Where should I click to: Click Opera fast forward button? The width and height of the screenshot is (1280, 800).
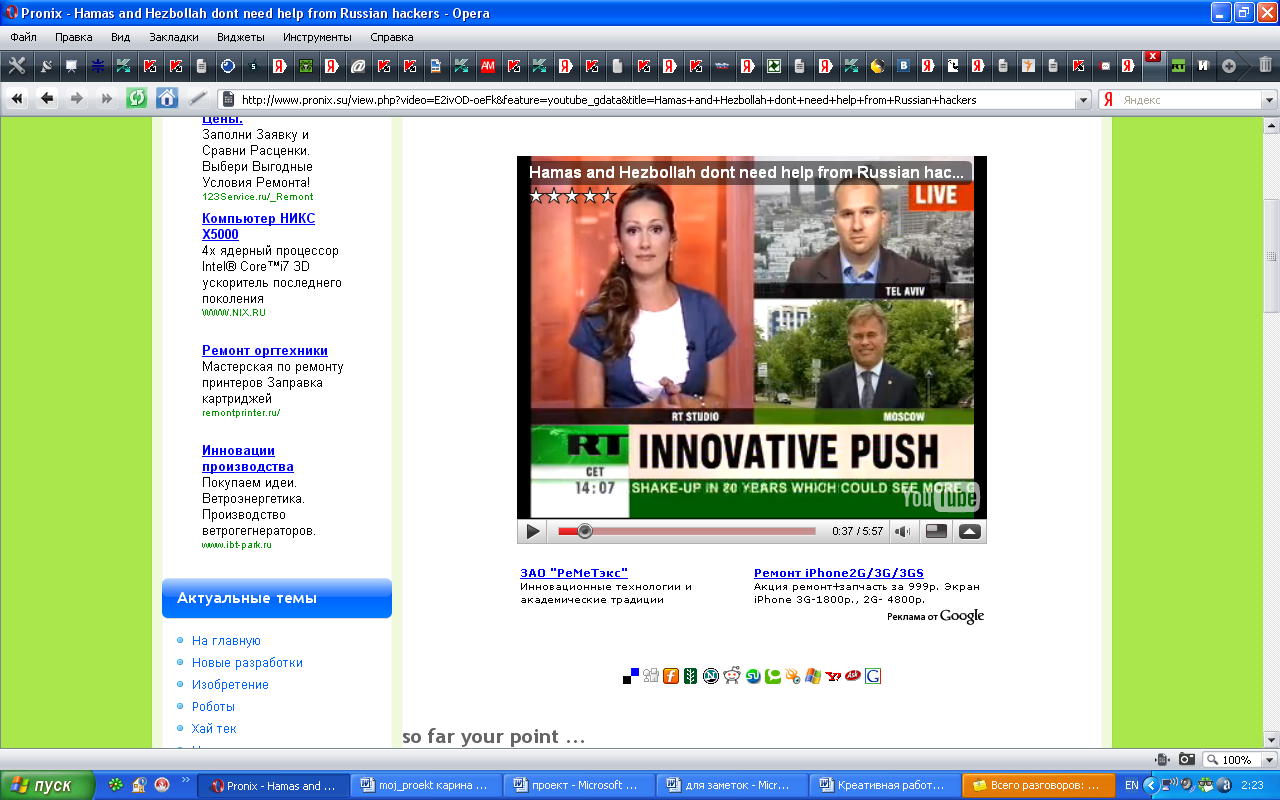(107, 99)
